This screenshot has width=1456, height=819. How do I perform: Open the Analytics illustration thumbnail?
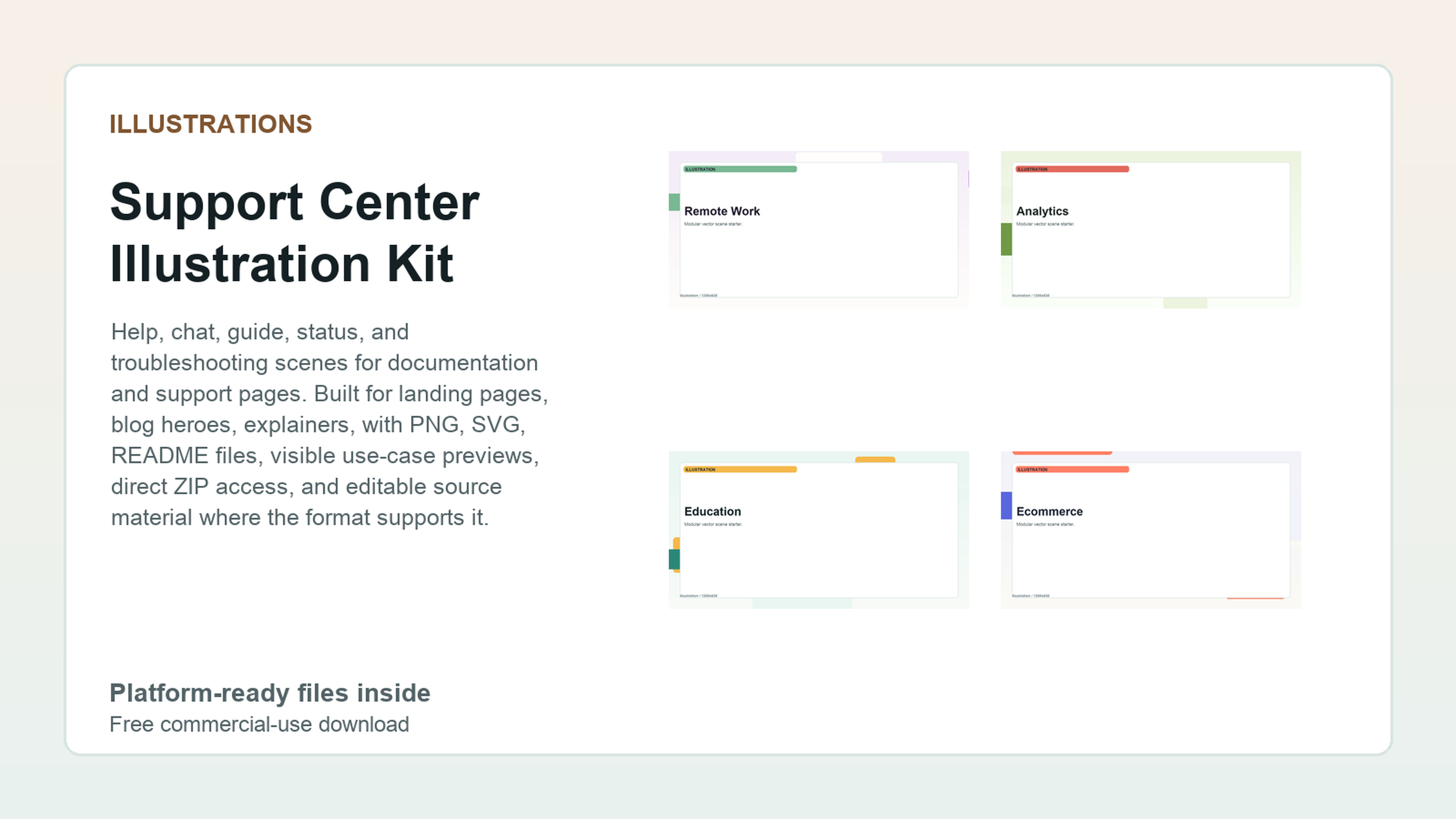pos(1151,229)
